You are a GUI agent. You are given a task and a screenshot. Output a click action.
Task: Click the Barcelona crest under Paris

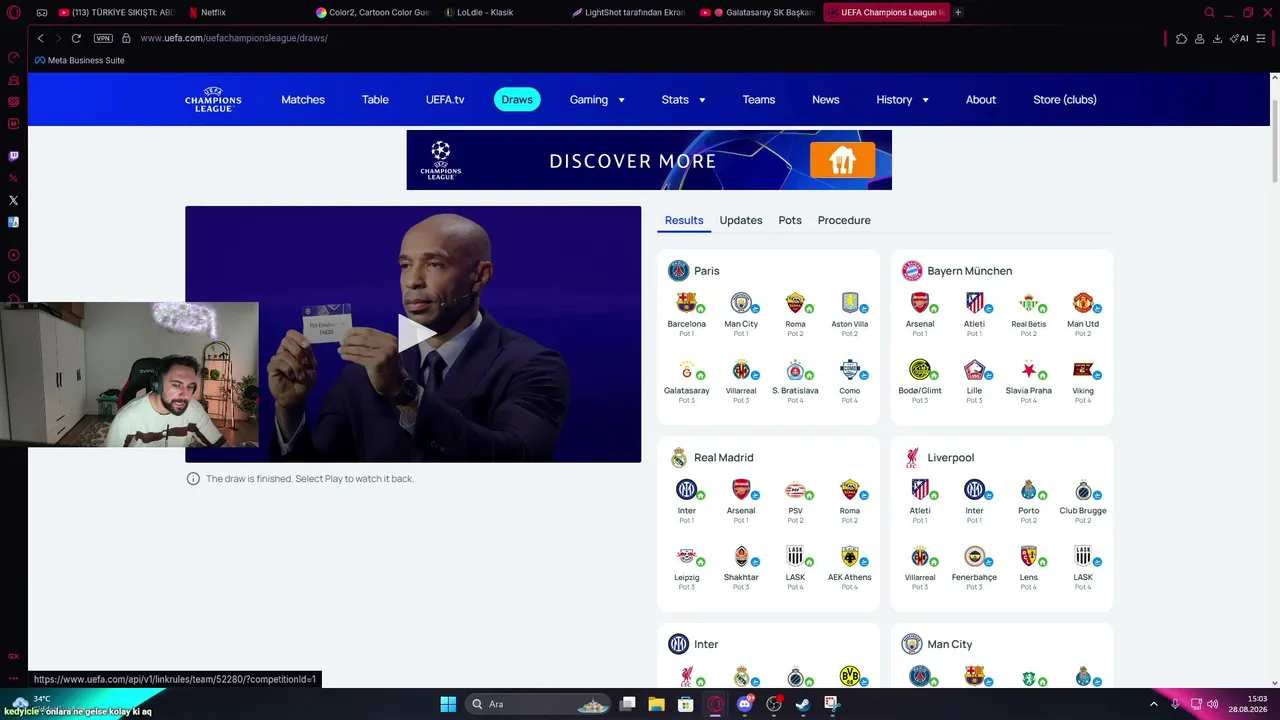686,303
